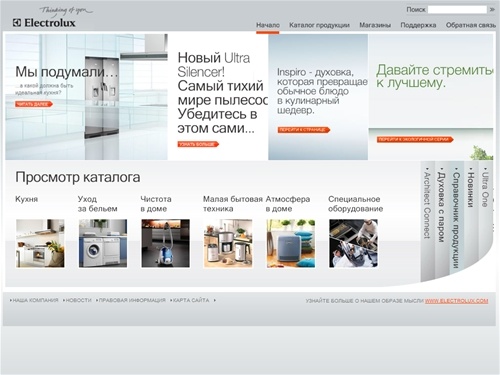Image resolution: width=500 pixels, height=375 pixels.
Task: Open Каталог продукции menu
Action: pyautogui.click(x=319, y=25)
